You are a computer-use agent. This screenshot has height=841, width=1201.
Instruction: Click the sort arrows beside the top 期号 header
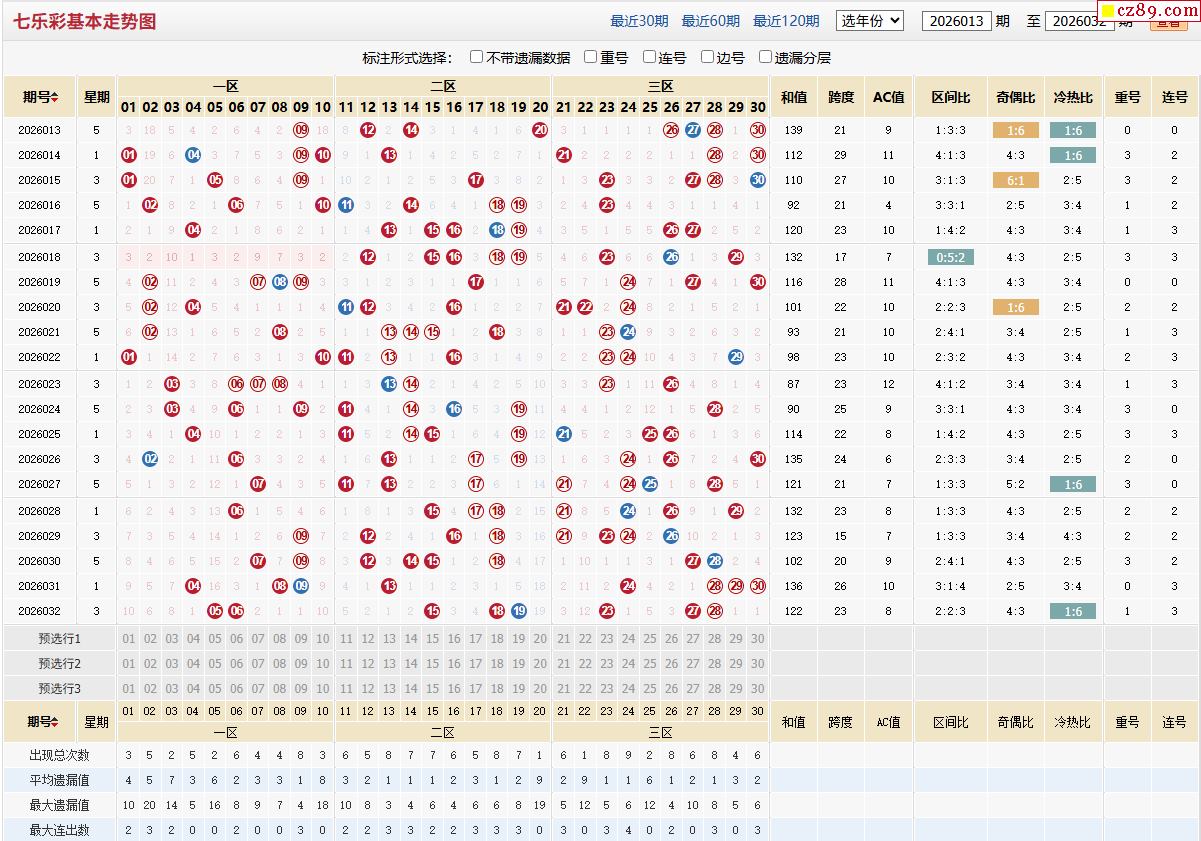coord(55,98)
